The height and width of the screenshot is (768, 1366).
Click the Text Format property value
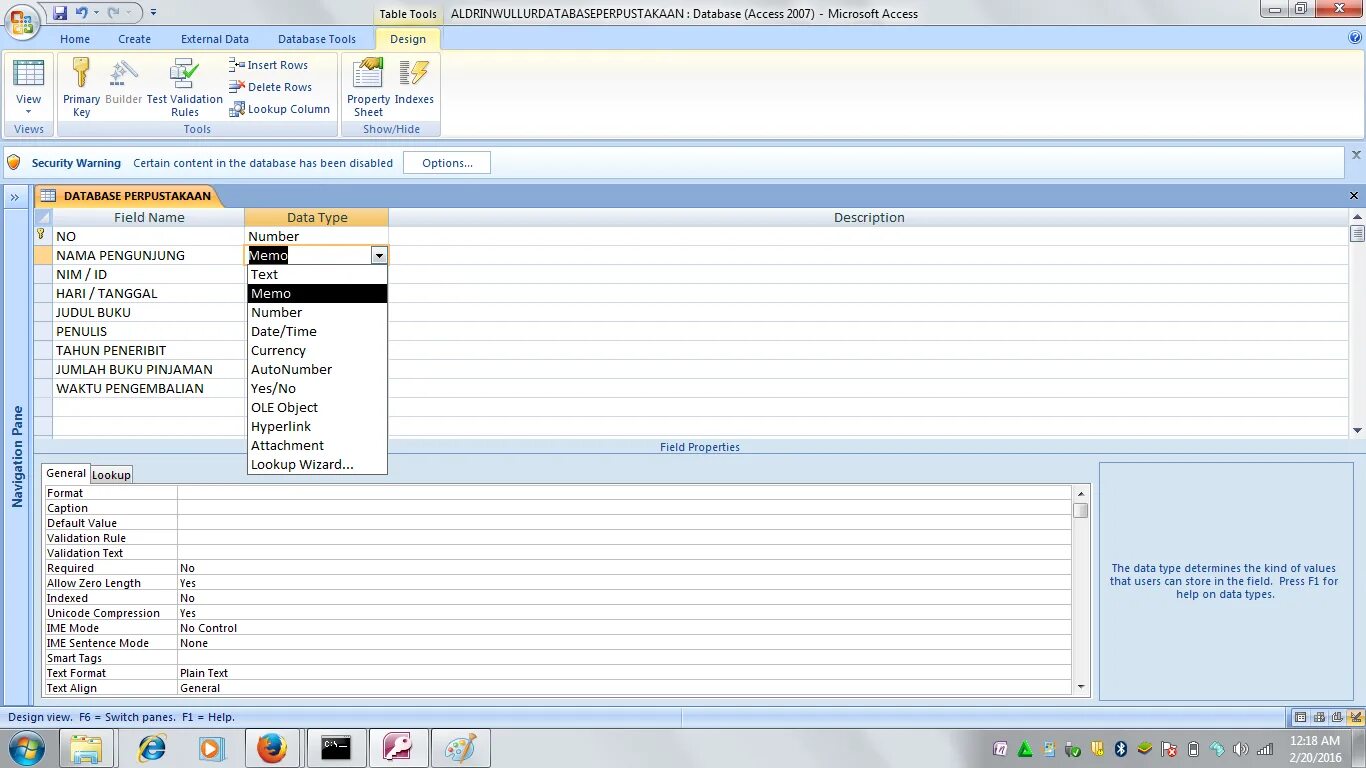[x=624, y=673]
